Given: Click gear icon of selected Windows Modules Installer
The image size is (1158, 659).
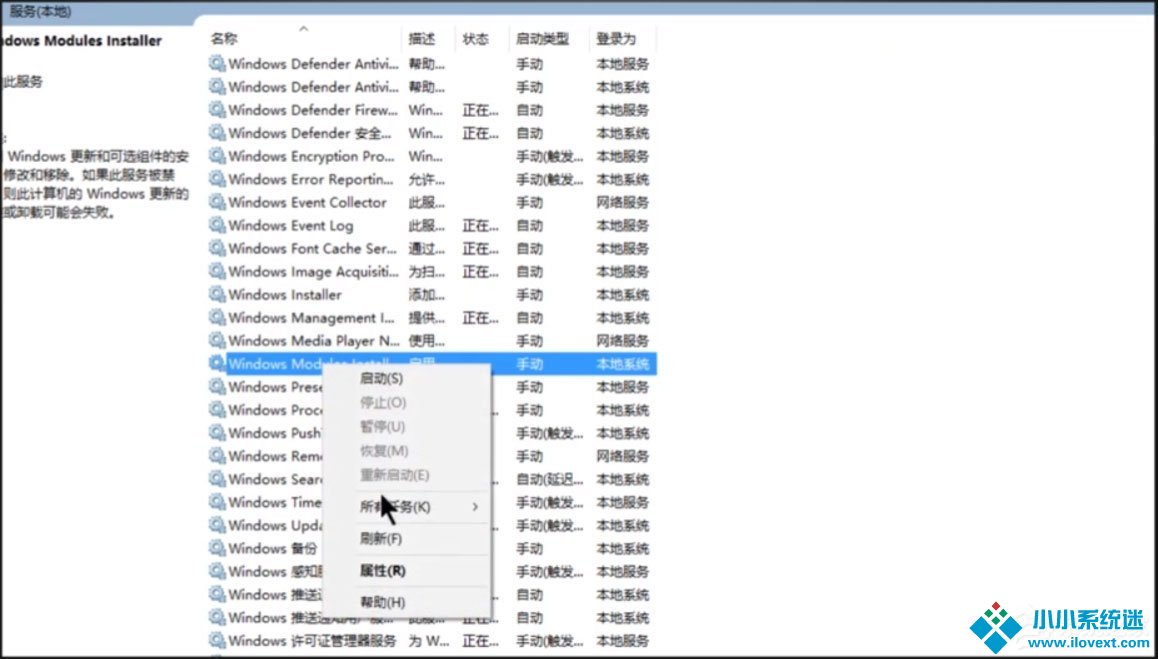Looking at the screenshot, I should [x=217, y=363].
